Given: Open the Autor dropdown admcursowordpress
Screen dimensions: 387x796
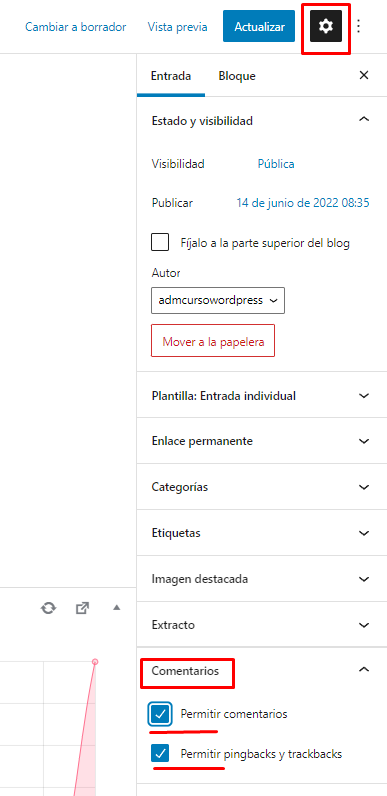Looking at the screenshot, I should [218, 301].
